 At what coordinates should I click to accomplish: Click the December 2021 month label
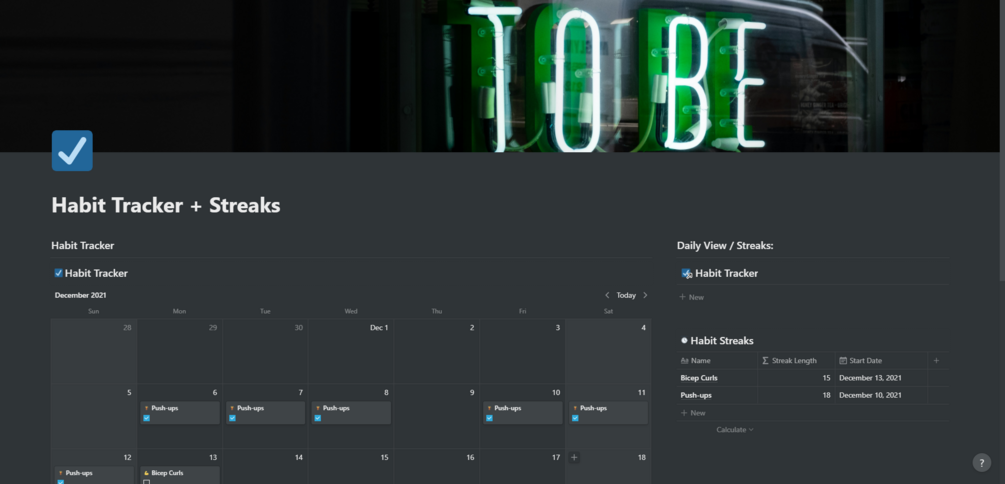[x=81, y=296]
